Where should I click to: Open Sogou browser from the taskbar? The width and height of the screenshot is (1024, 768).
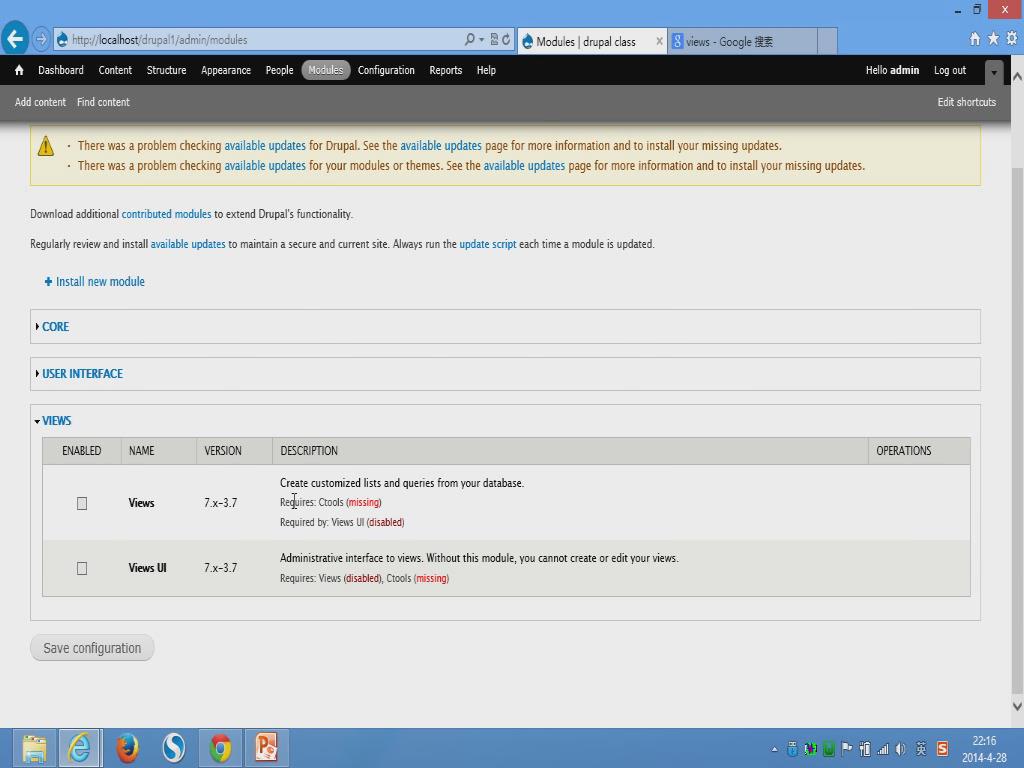click(x=174, y=748)
